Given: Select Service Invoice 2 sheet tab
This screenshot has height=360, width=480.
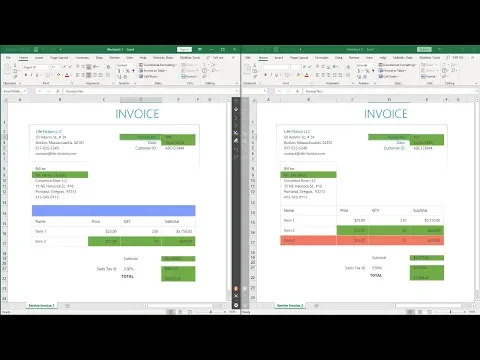Looking at the screenshot, I should click(x=290, y=305).
